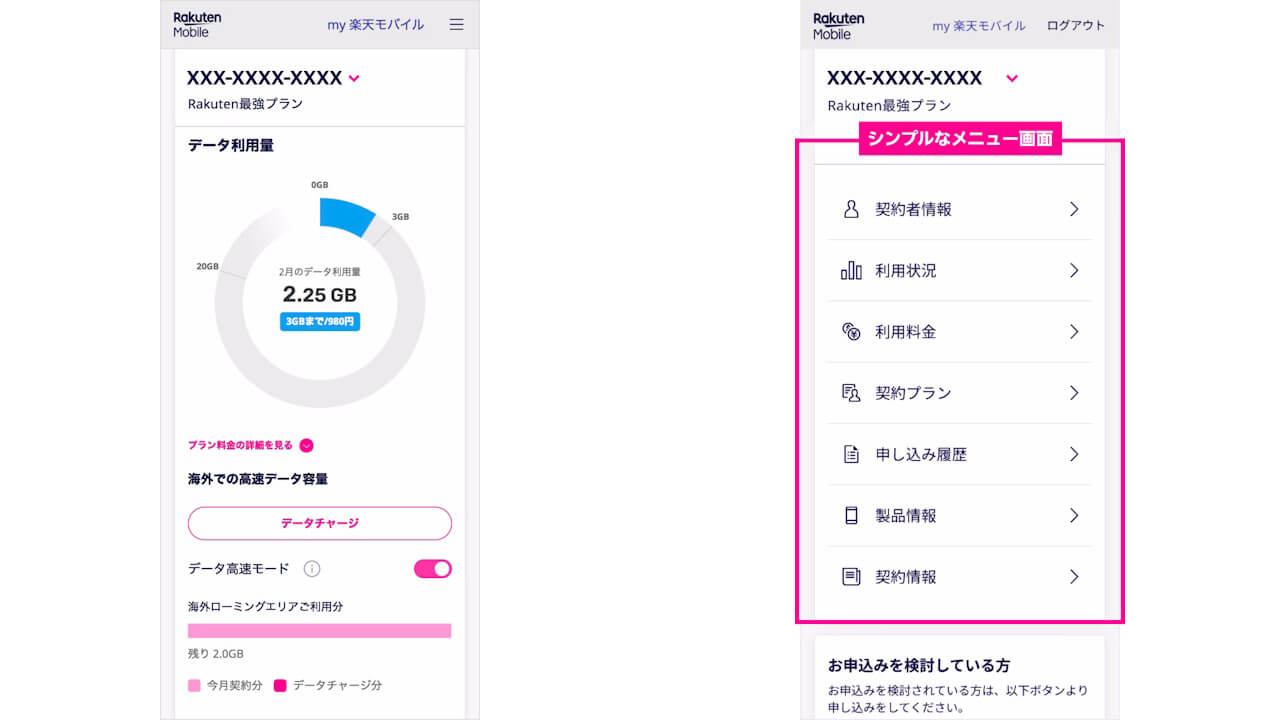Click the データ高速モード info icon
The height and width of the screenshot is (720, 1280).
click(x=312, y=569)
